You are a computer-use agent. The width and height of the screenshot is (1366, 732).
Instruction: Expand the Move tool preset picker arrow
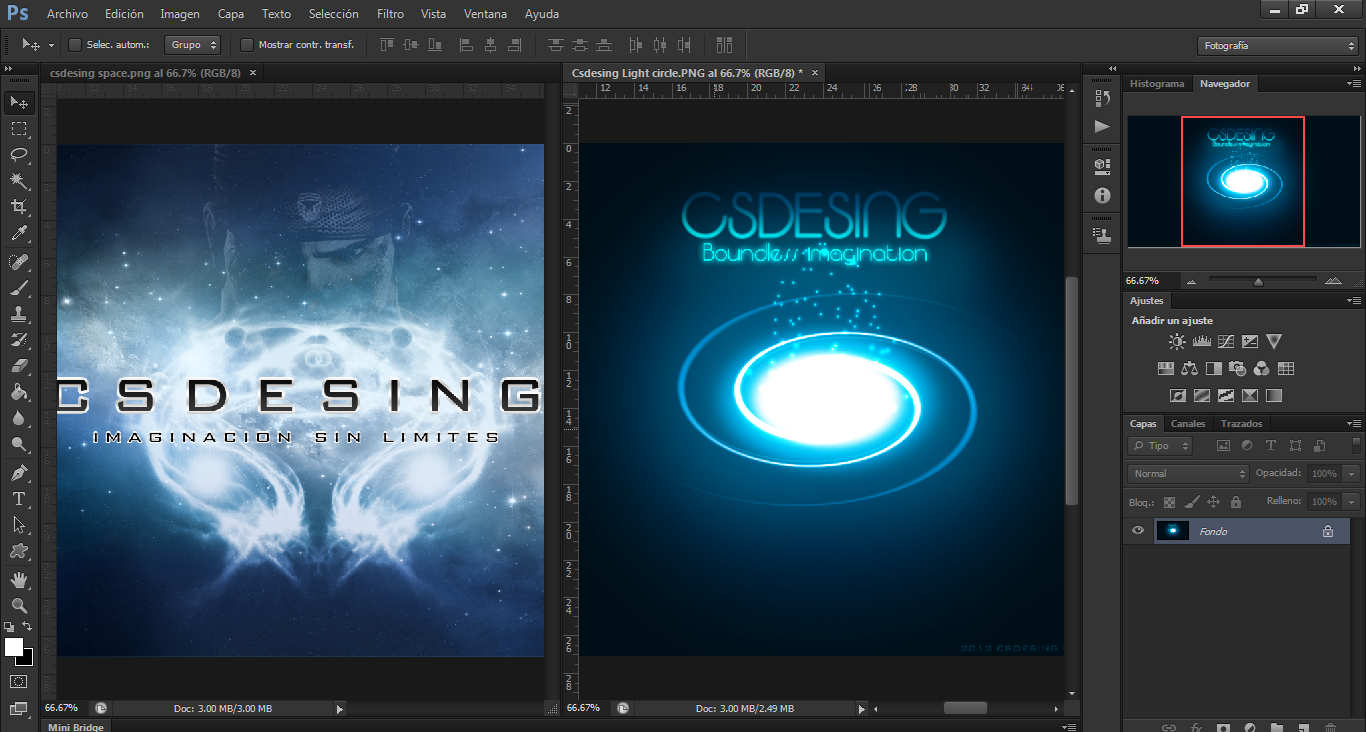coord(50,46)
